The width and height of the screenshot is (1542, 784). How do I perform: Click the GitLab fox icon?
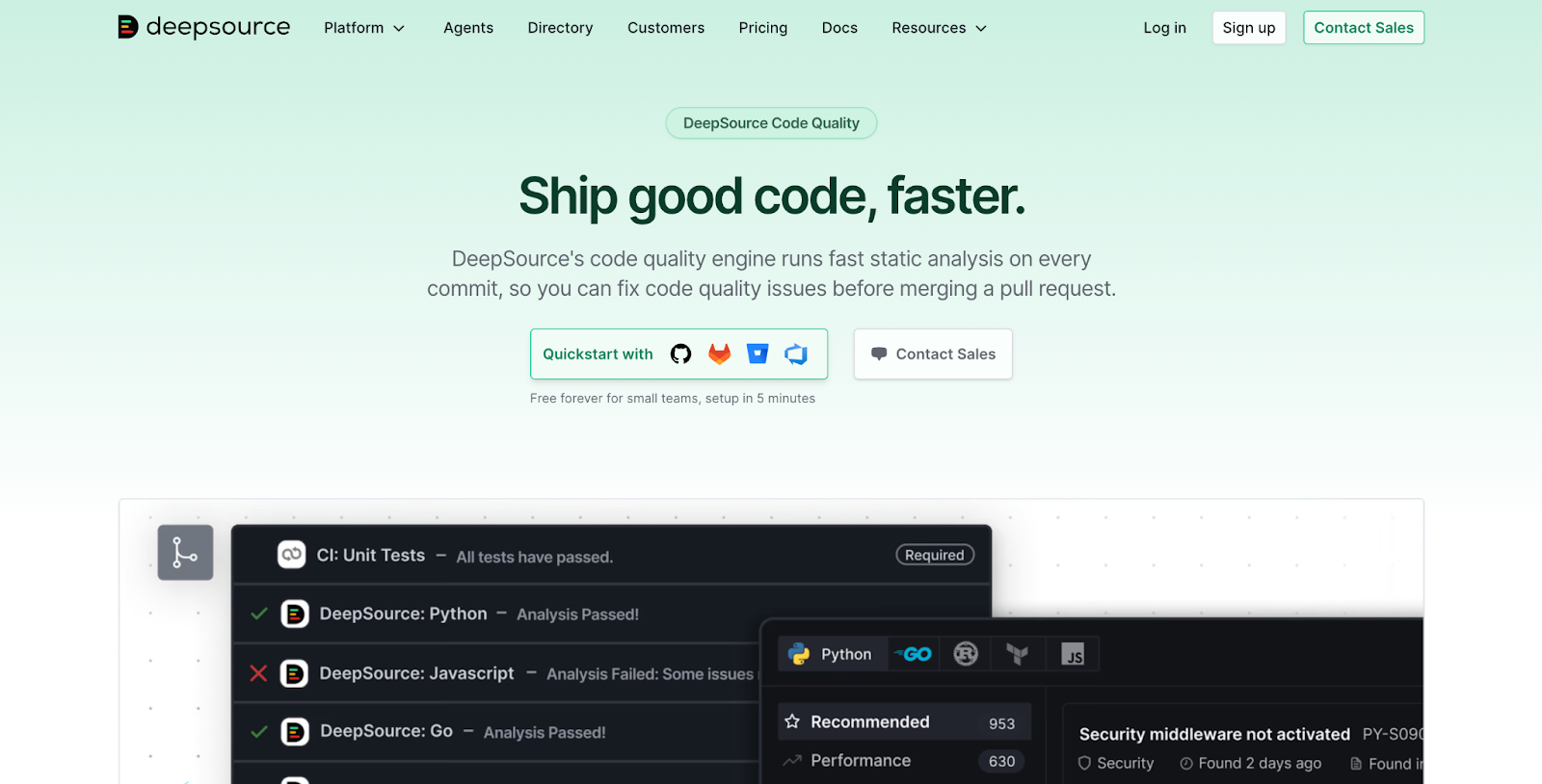click(x=719, y=354)
